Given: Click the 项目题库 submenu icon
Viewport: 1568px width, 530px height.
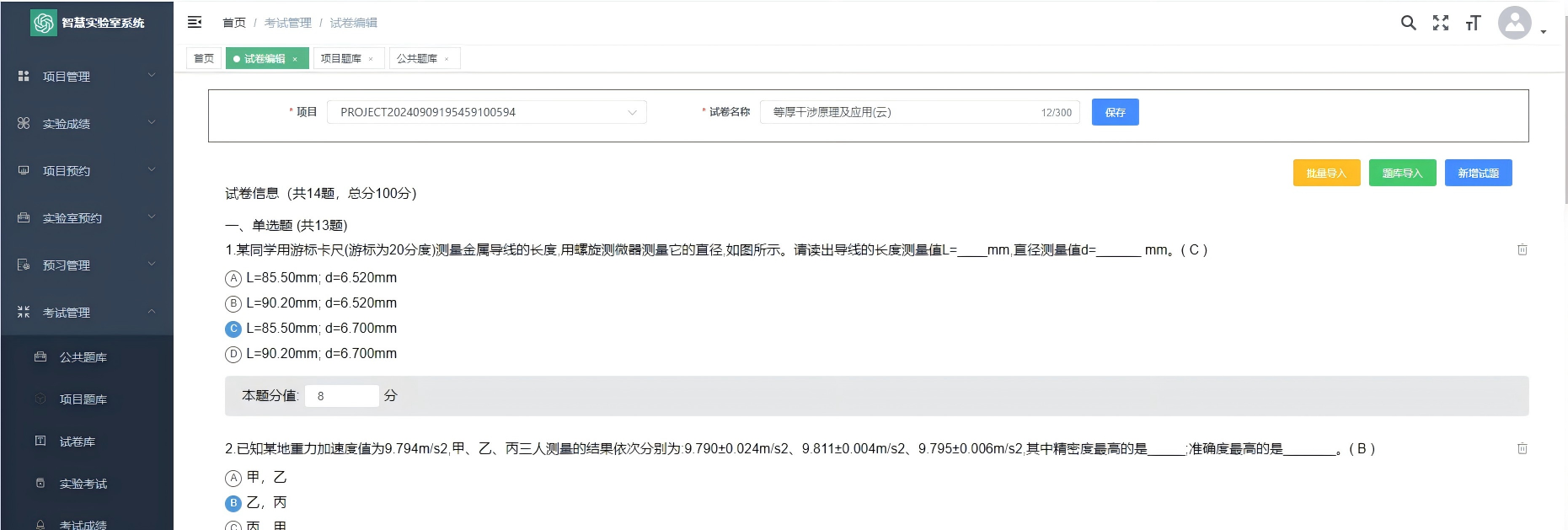Looking at the screenshot, I should click(40, 399).
